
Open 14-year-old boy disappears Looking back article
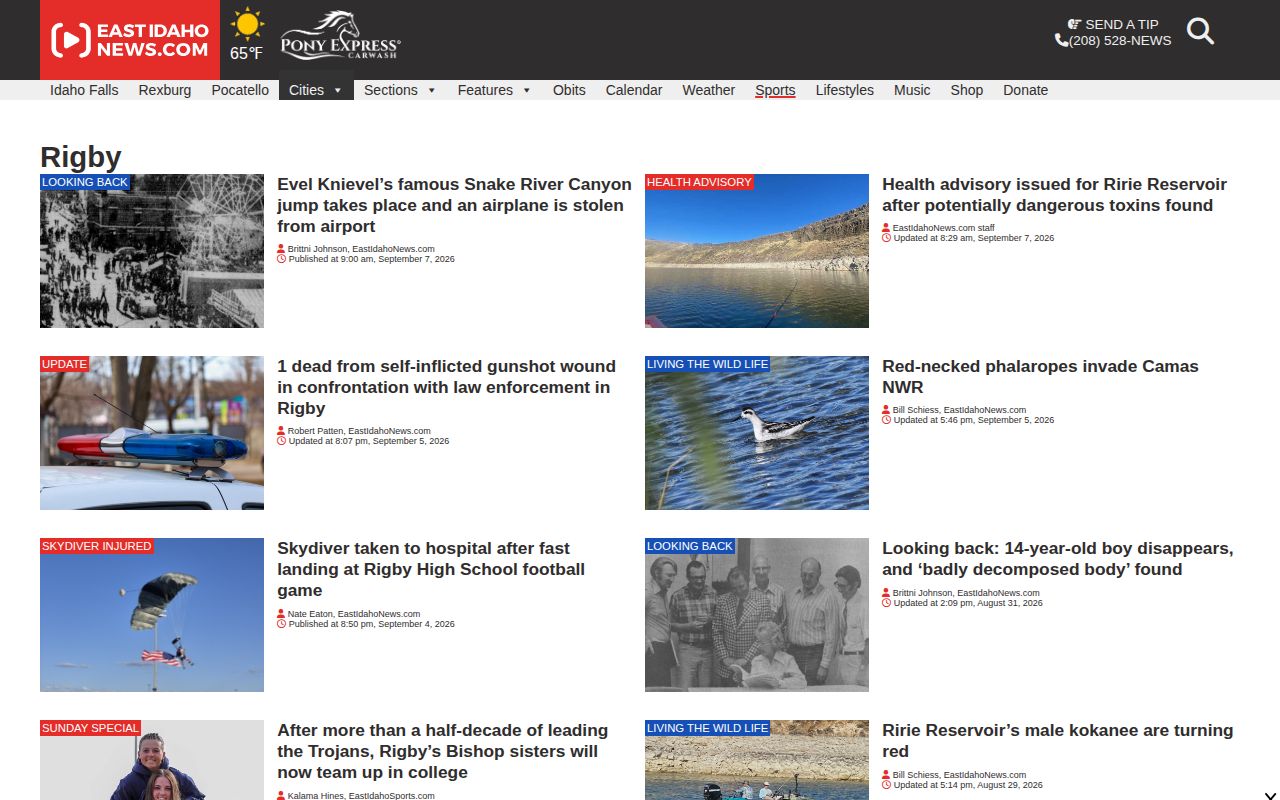point(1057,559)
